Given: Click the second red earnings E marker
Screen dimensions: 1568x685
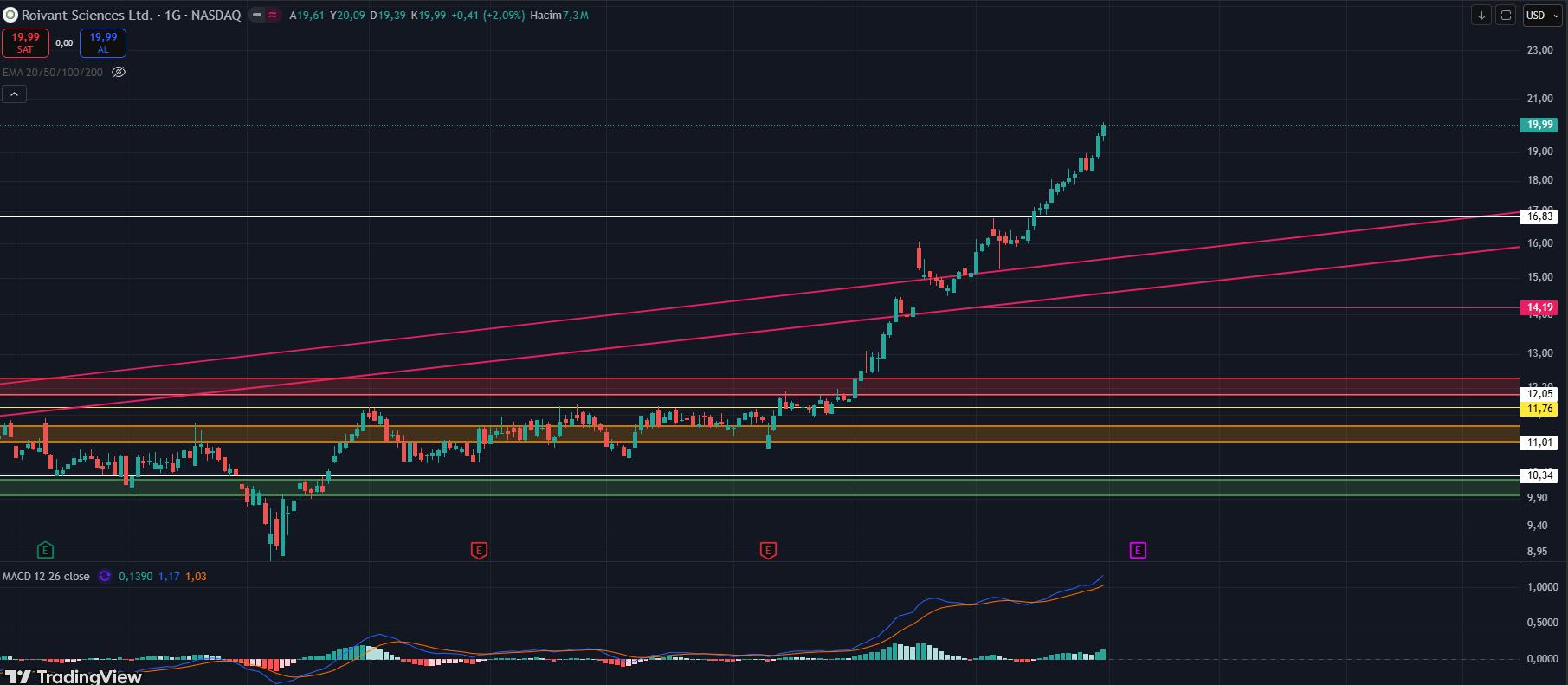Looking at the screenshot, I should (768, 550).
